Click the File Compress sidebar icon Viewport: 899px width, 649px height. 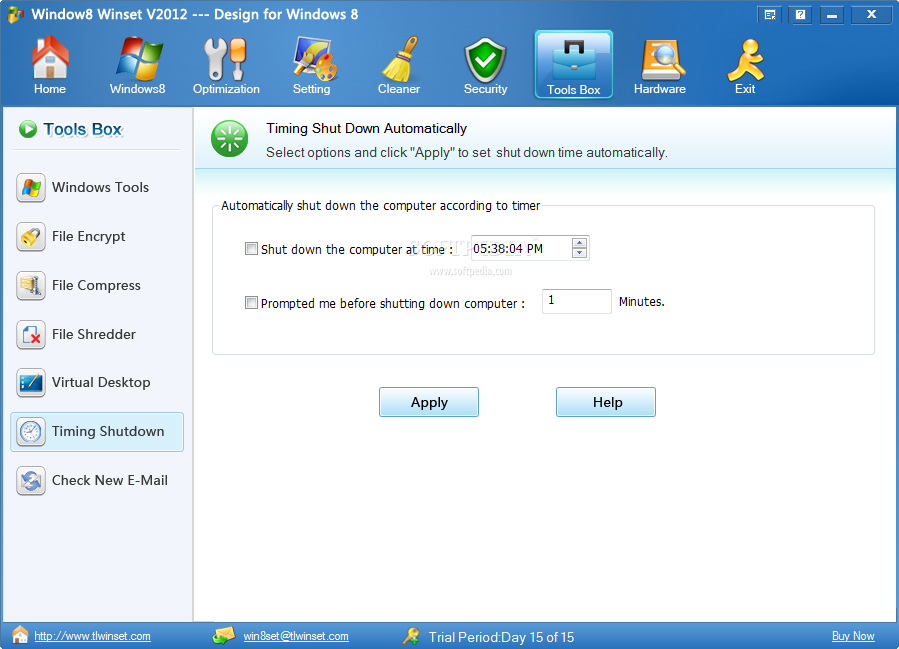[x=31, y=286]
